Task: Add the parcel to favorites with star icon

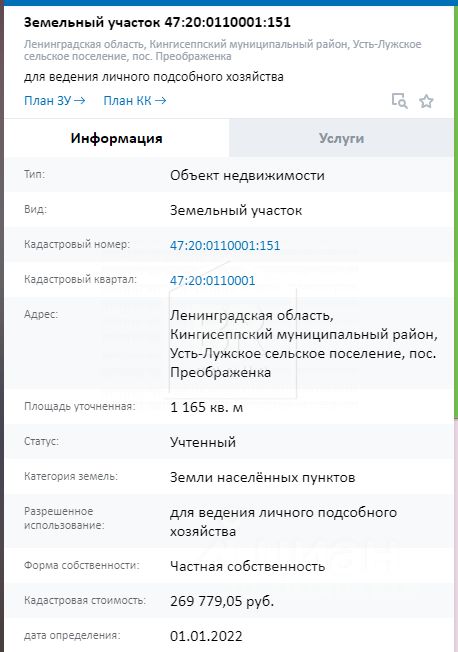Action: (x=426, y=101)
